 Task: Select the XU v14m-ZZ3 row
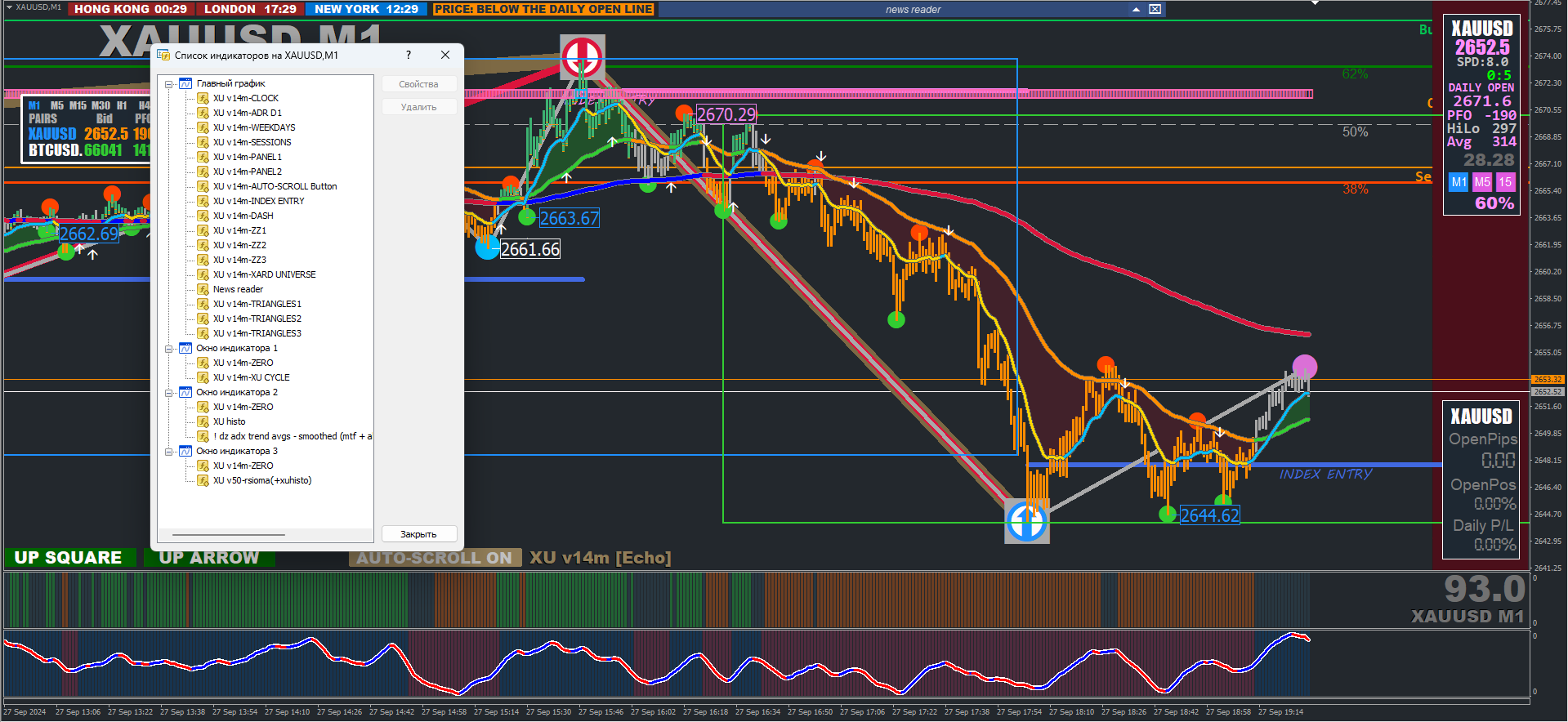coord(239,260)
